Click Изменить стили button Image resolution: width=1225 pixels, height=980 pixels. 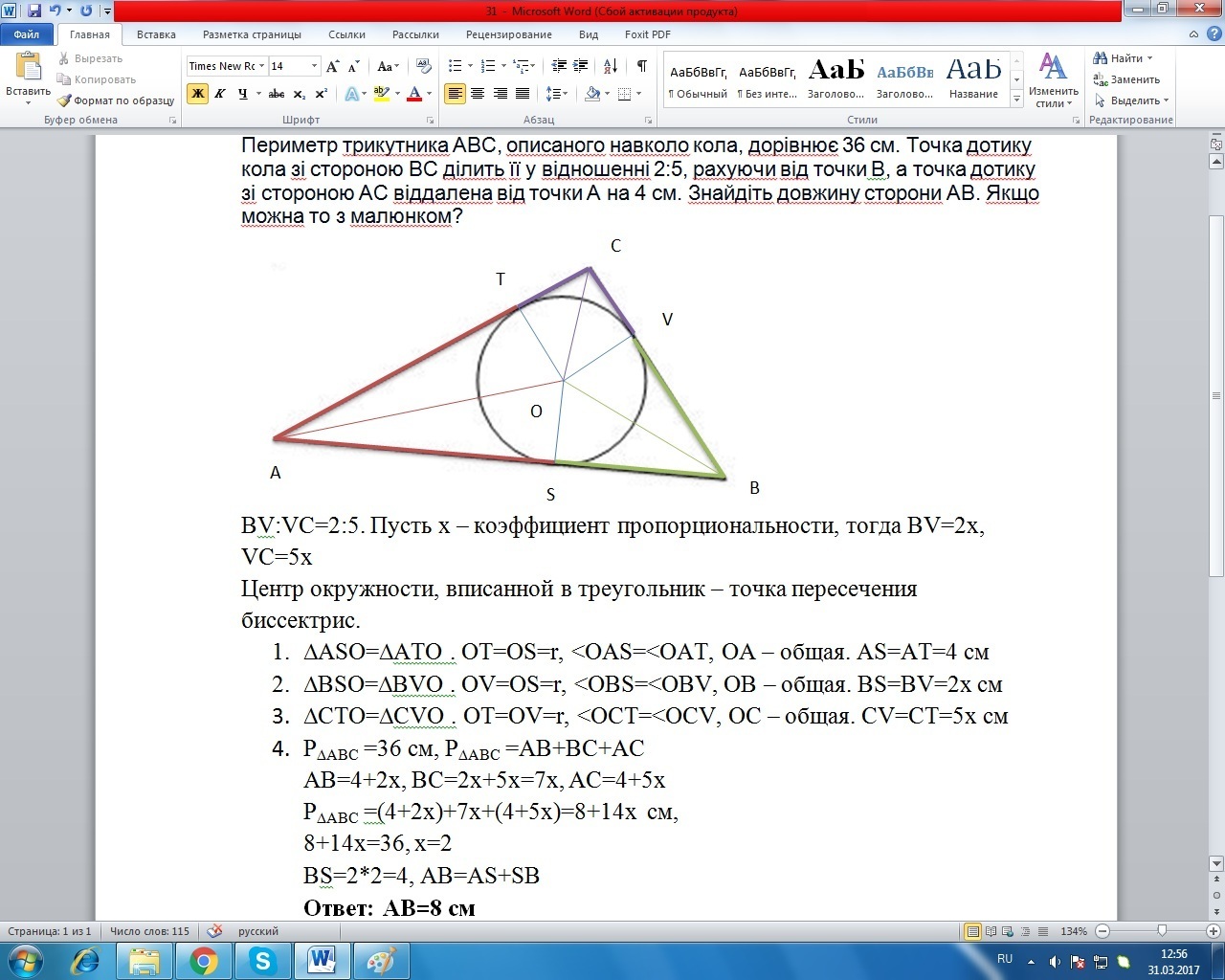point(1054,80)
